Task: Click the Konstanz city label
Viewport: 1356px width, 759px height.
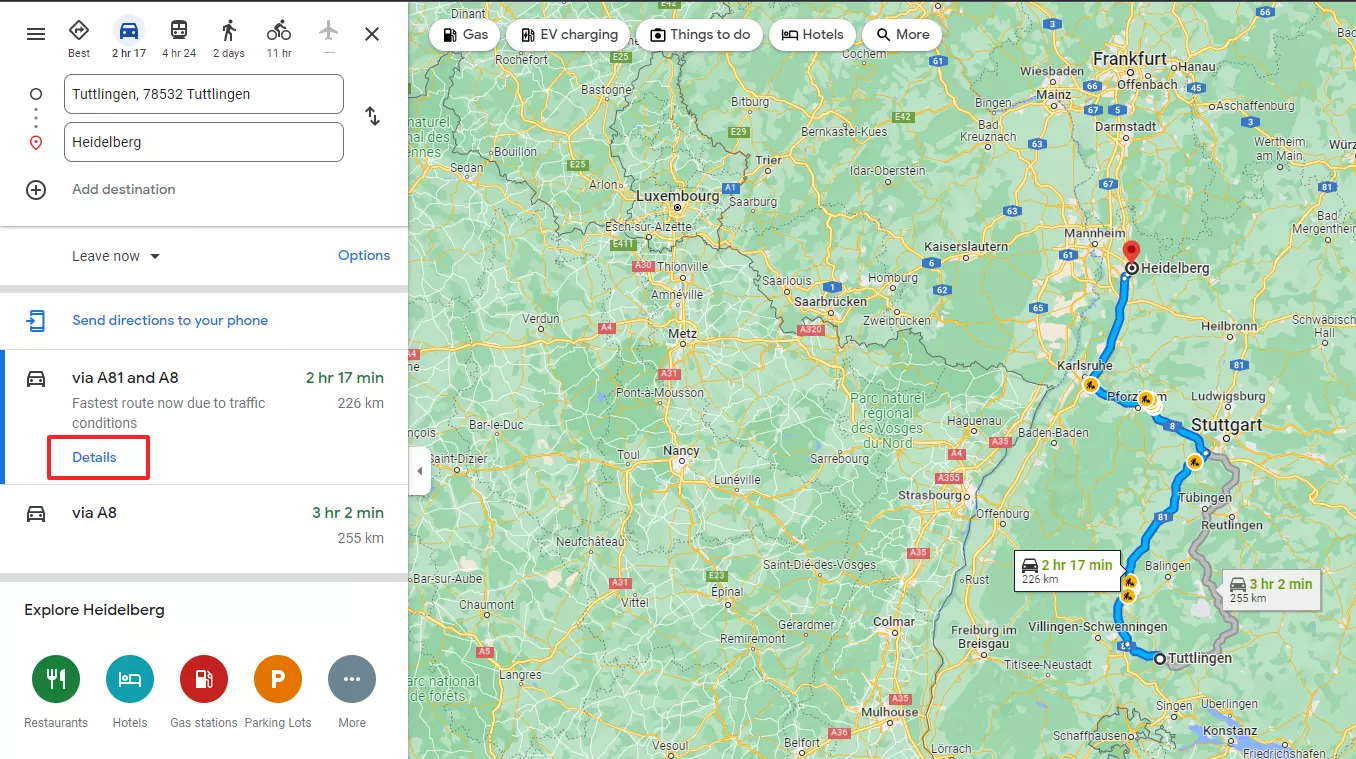Action: pos(1230,730)
